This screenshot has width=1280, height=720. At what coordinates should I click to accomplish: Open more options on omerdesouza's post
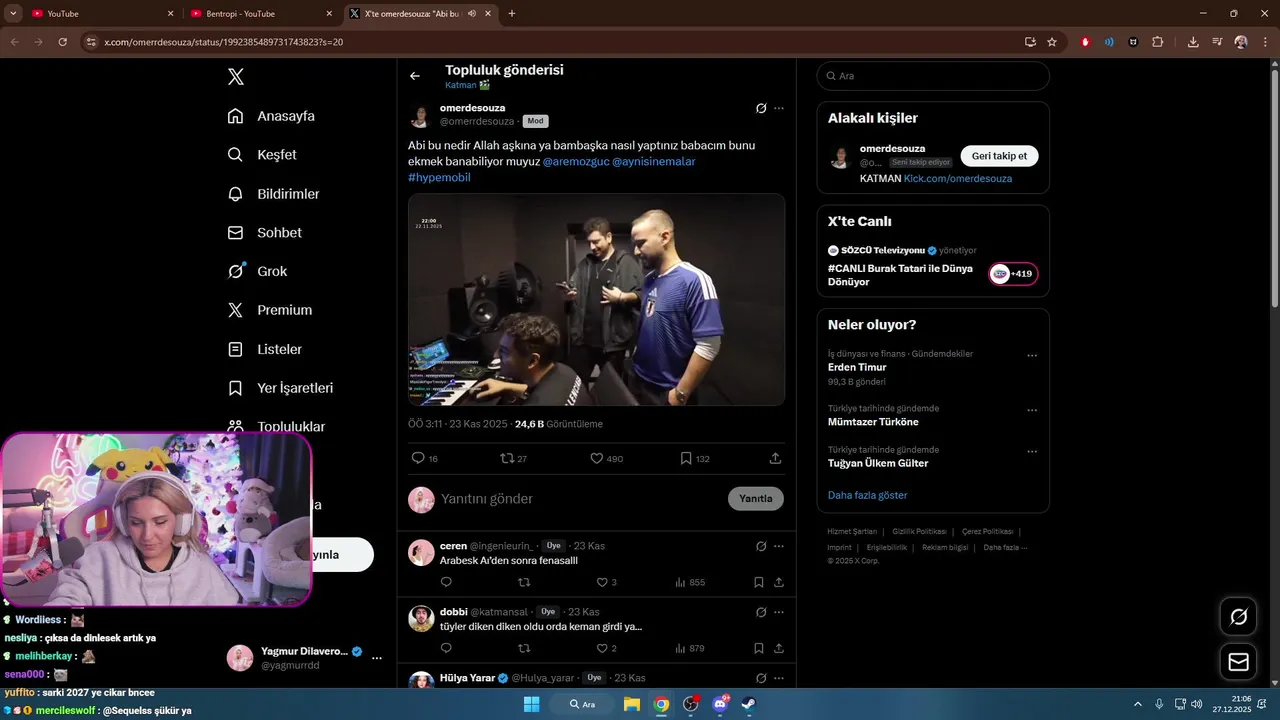[779, 108]
